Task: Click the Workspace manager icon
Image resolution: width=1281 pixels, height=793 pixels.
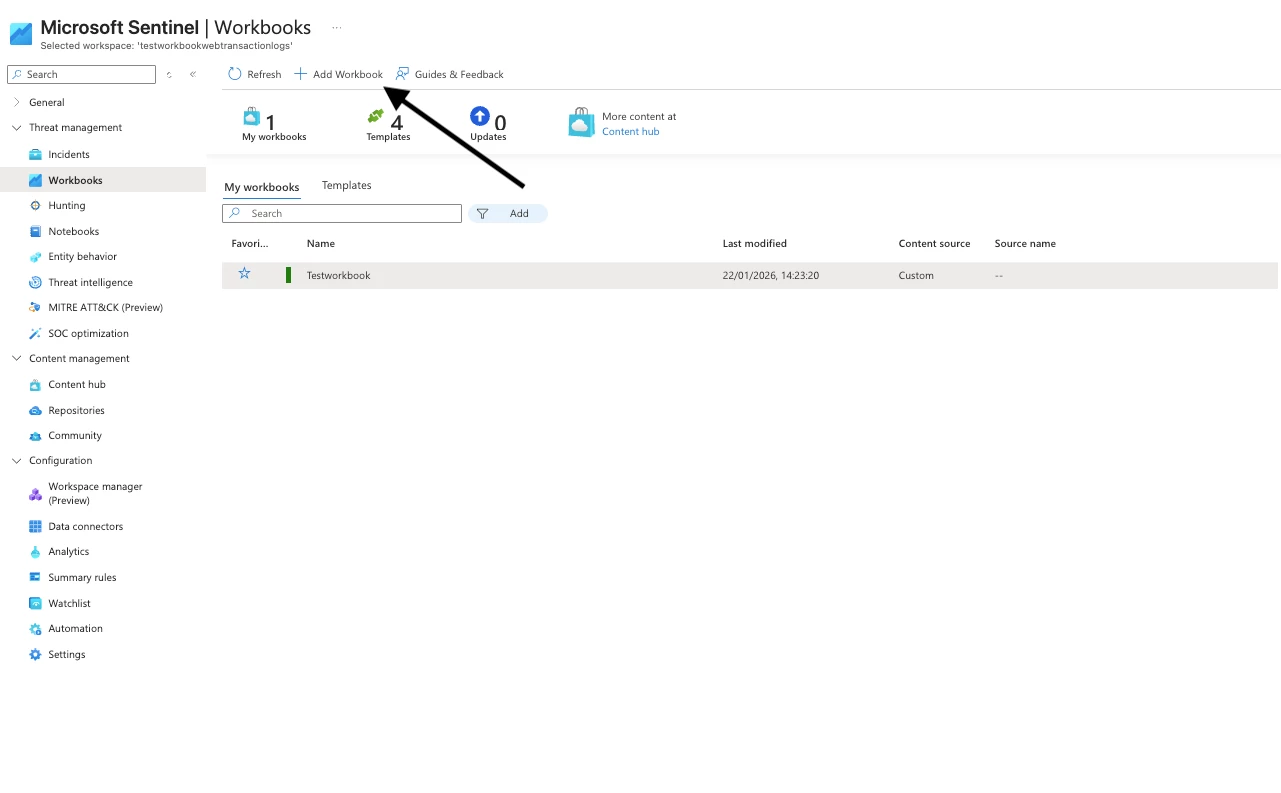Action: (x=35, y=494)
